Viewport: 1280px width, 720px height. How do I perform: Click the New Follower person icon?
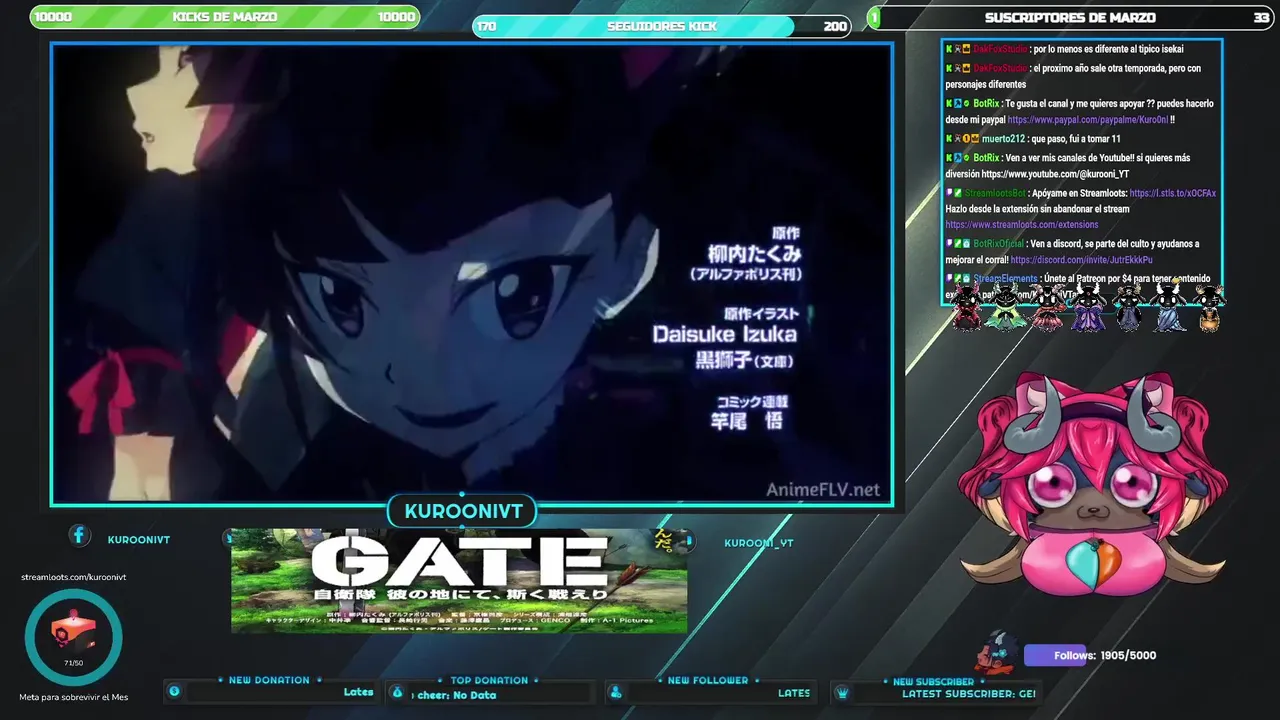(x=615, y=692)
